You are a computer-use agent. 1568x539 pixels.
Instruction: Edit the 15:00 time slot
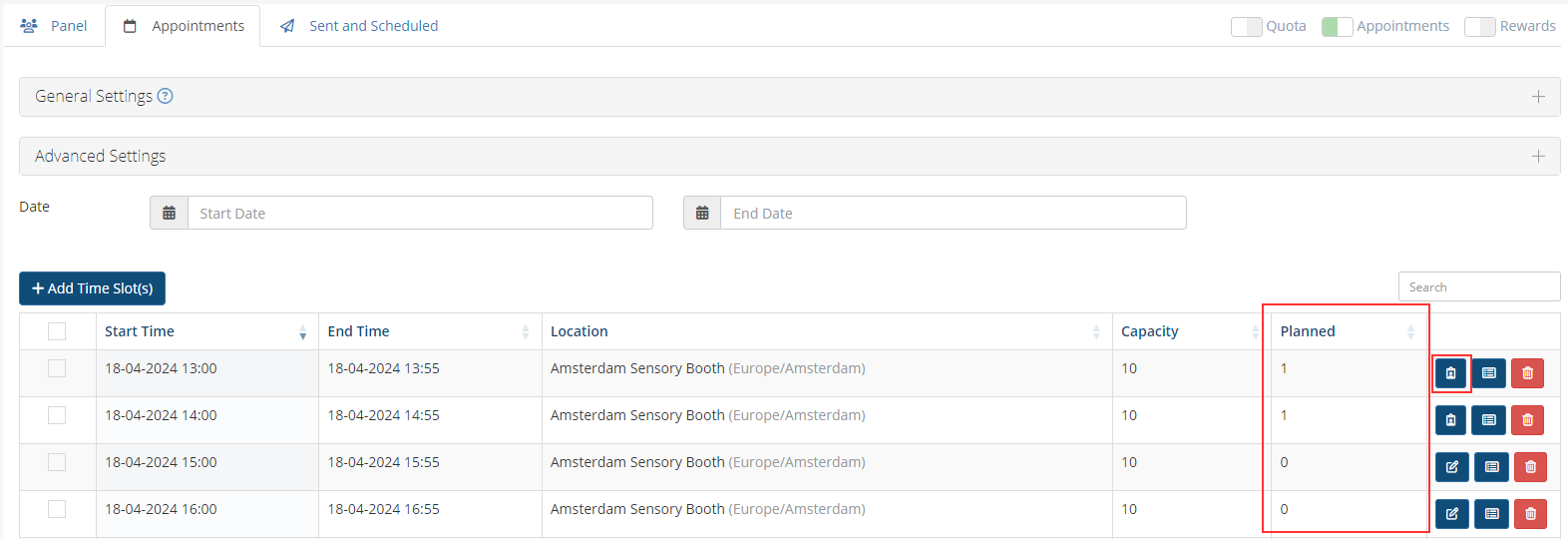tap(1451, 467)
